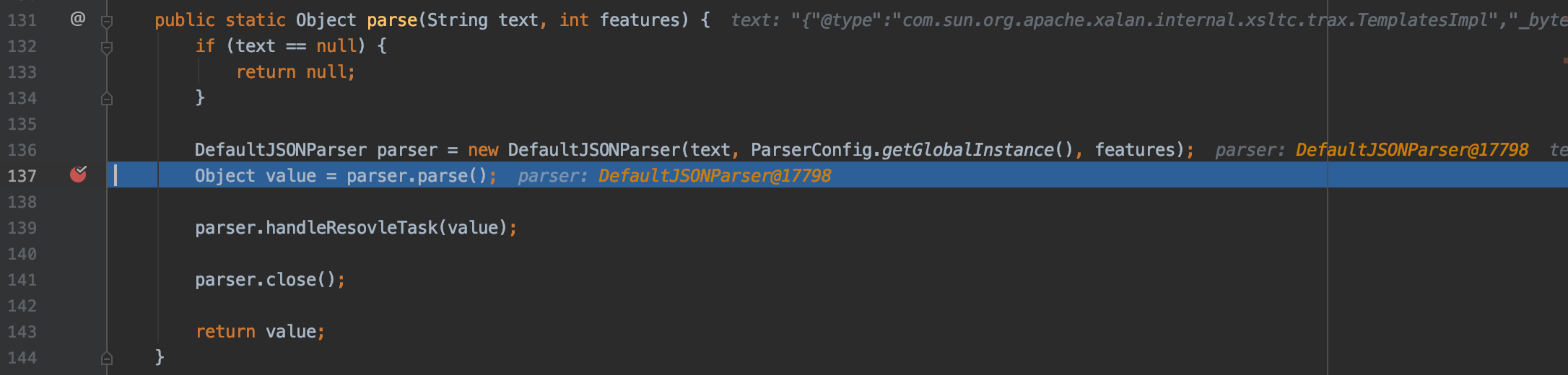The width and height of the screenshot is (1568, 375).
Task: Click line number 141 in the gutter
Action: tap(22, 280)
